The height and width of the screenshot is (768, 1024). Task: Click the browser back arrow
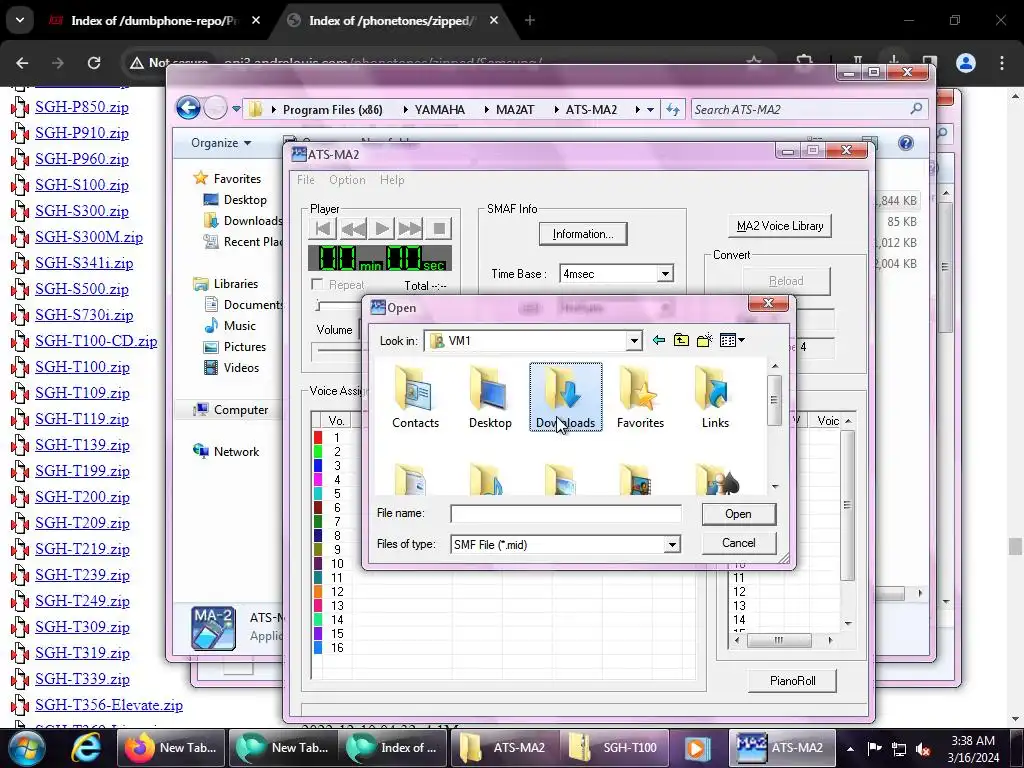pyautogui.click(x=22, y=63)
